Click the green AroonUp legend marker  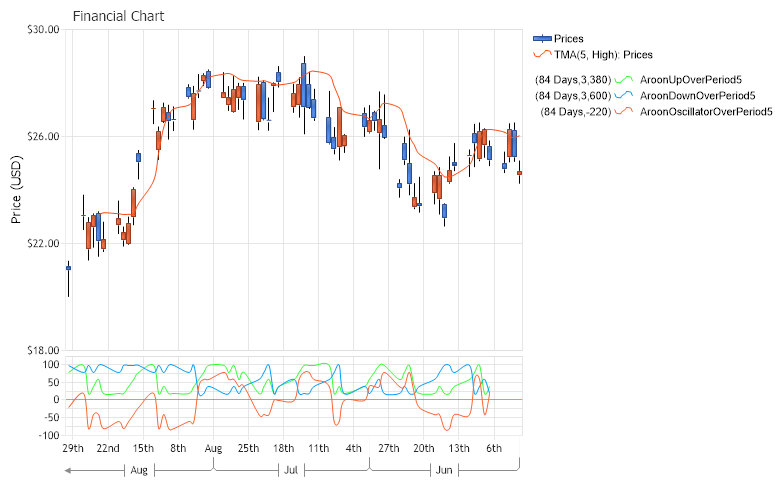point(624,79)
